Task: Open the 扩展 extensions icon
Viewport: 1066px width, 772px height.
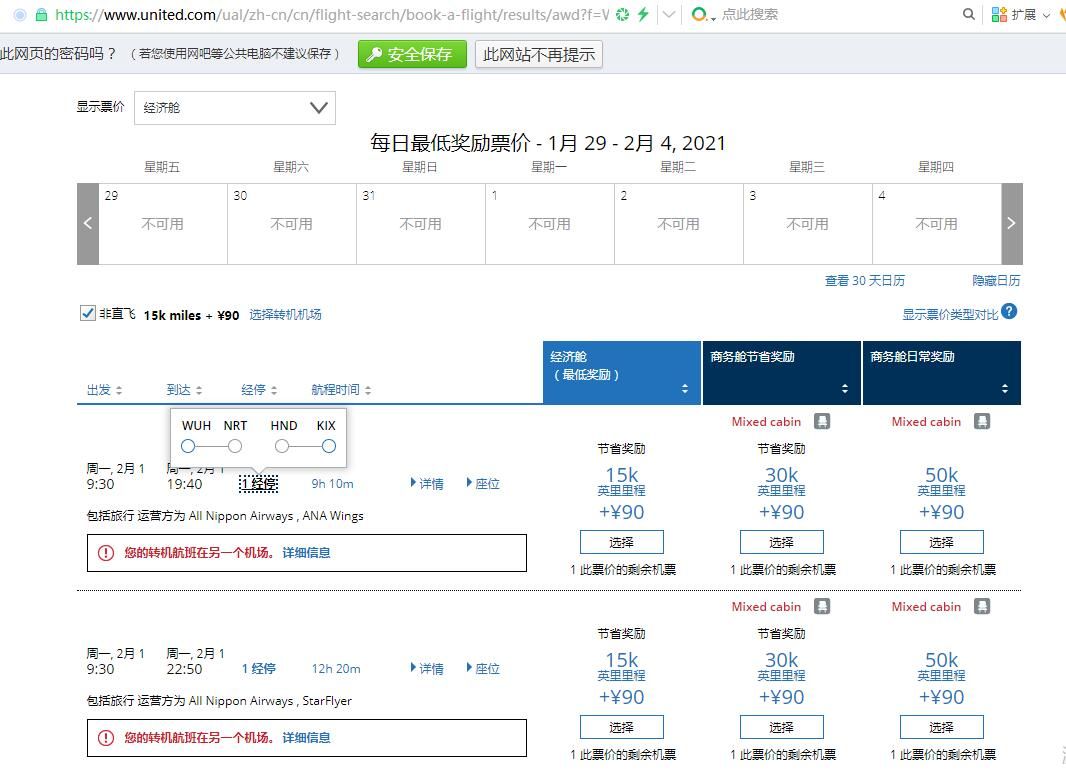Action: pyautogui.click(x=999, y=14)
